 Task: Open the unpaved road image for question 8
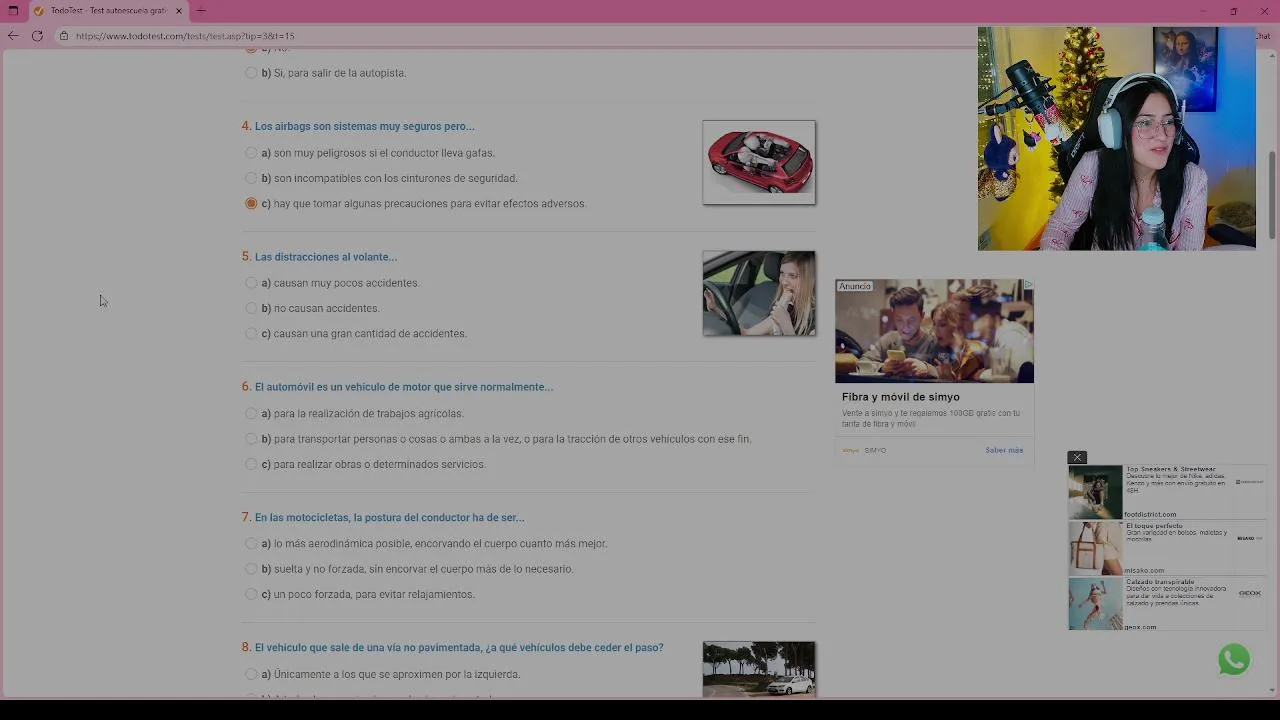[759, 669]
